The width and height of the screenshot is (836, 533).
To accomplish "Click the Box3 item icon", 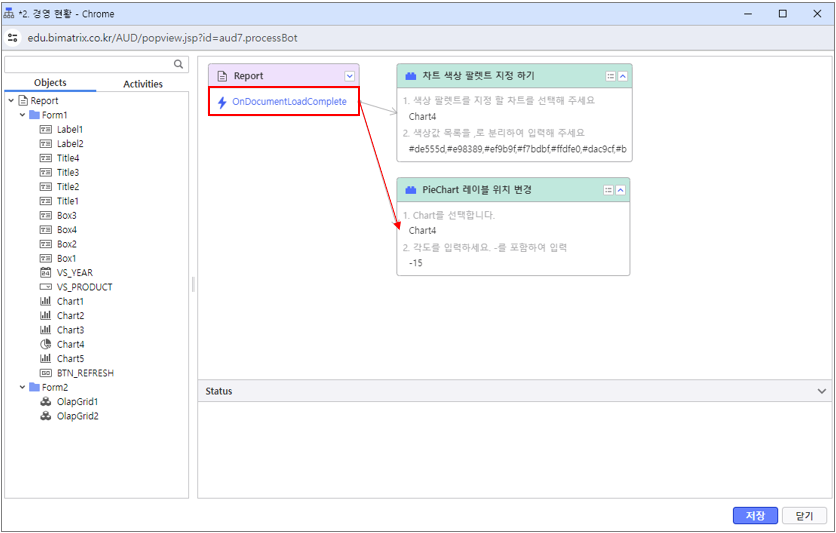I will pos(46,216).
